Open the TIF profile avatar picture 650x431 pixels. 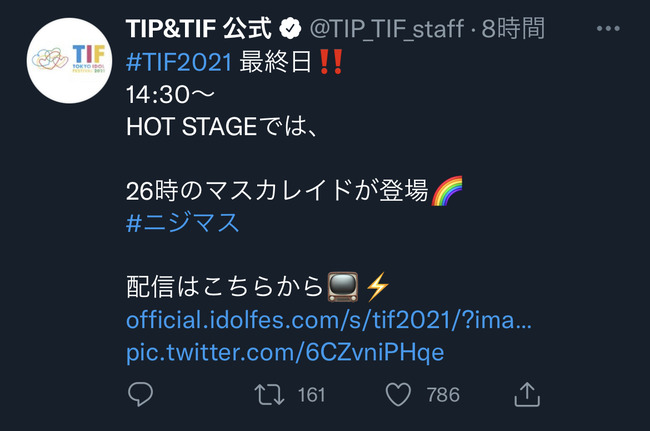[69, 61]
